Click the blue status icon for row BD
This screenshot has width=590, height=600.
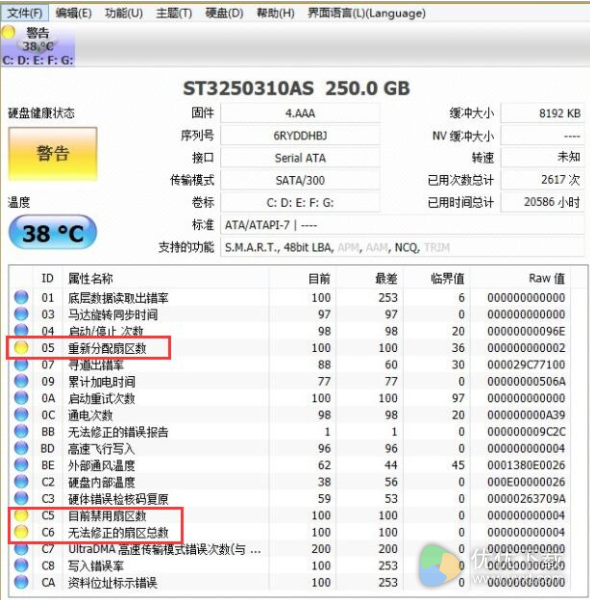(21, 448)
